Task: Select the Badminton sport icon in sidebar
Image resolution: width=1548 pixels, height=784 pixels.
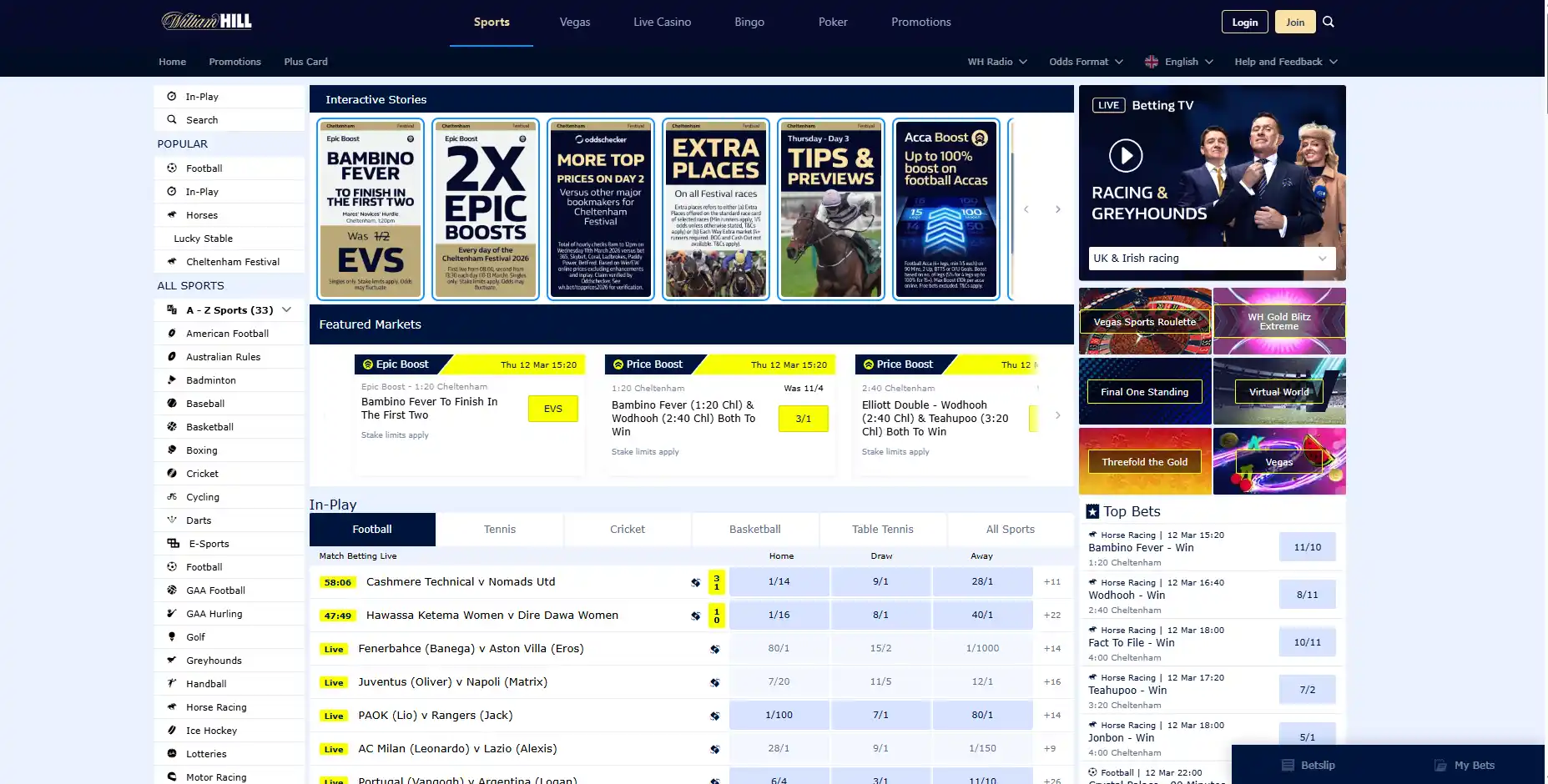Action: click(x=172, y=379)
